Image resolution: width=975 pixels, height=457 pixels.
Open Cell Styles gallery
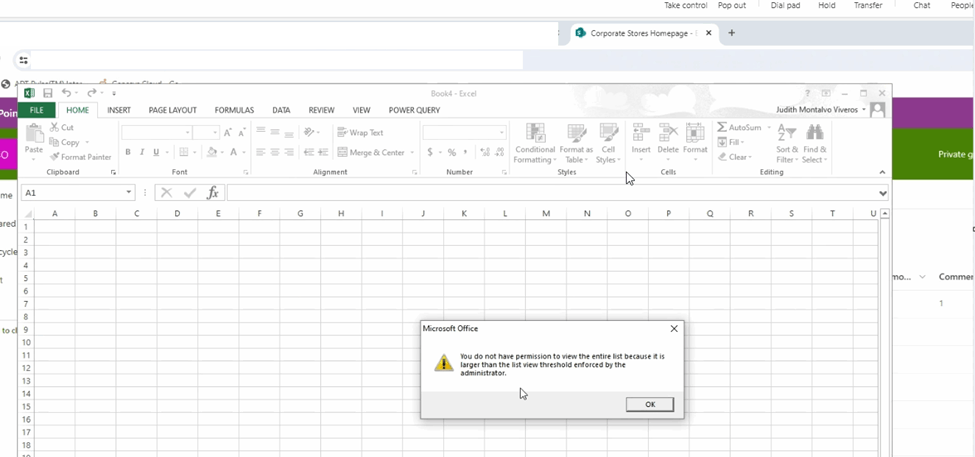608,144
